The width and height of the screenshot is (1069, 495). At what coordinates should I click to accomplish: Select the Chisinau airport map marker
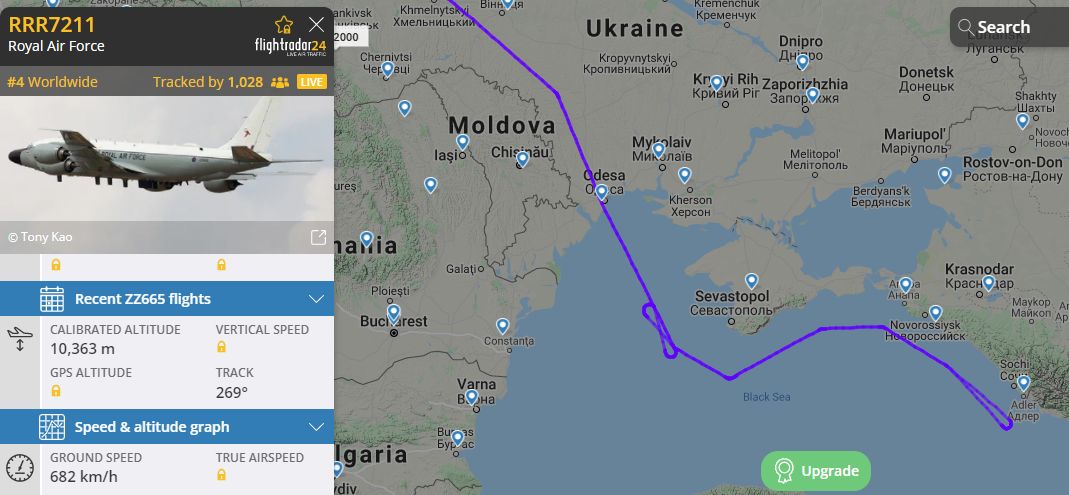pyautogui.click(x=522, y=159)
